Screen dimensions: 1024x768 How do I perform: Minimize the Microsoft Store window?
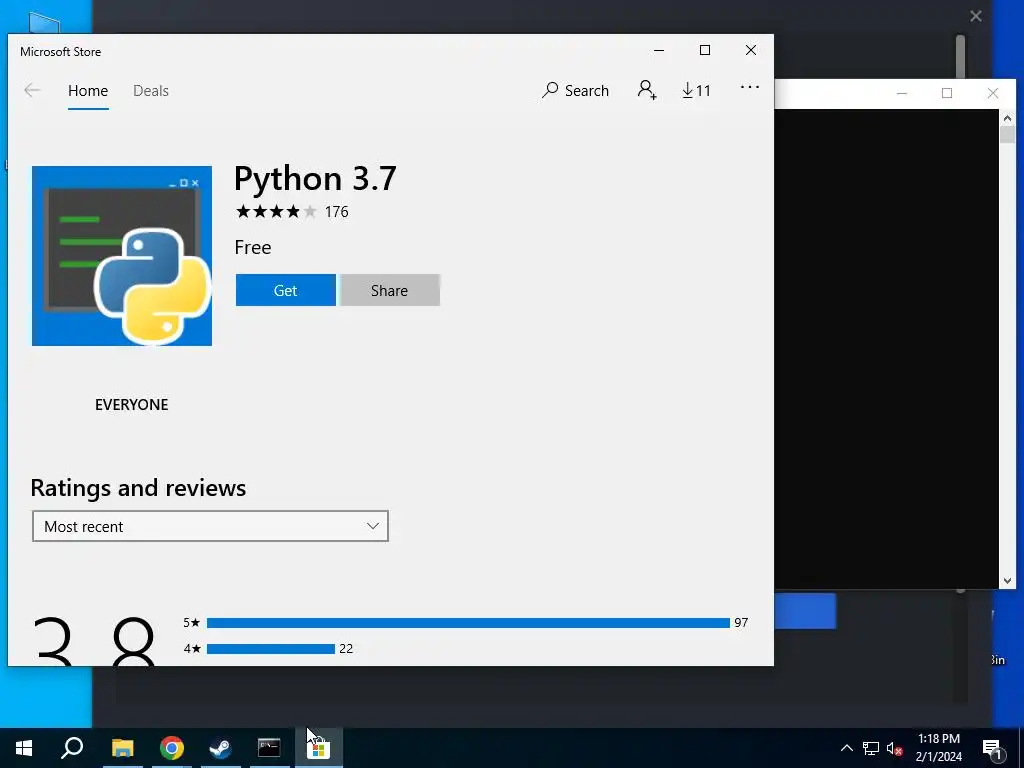[659, 50]
